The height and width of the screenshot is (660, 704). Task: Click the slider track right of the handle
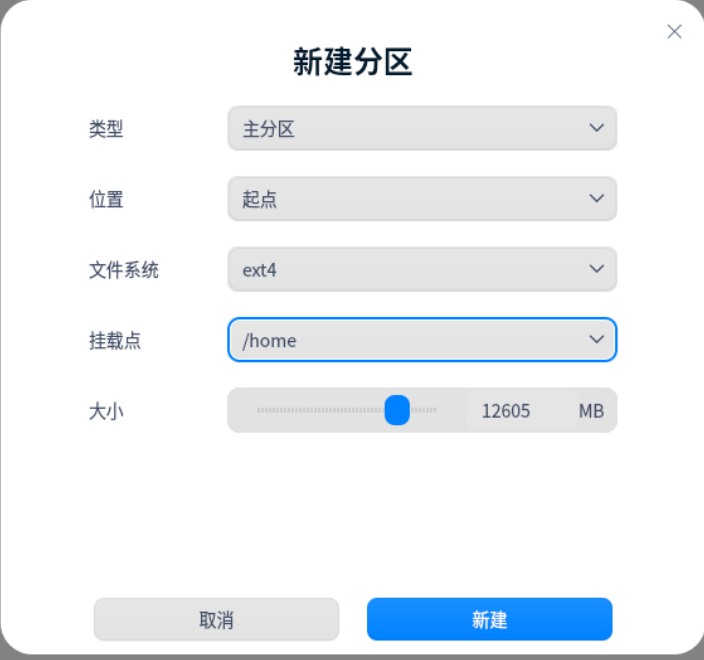[x=426, y=410]
